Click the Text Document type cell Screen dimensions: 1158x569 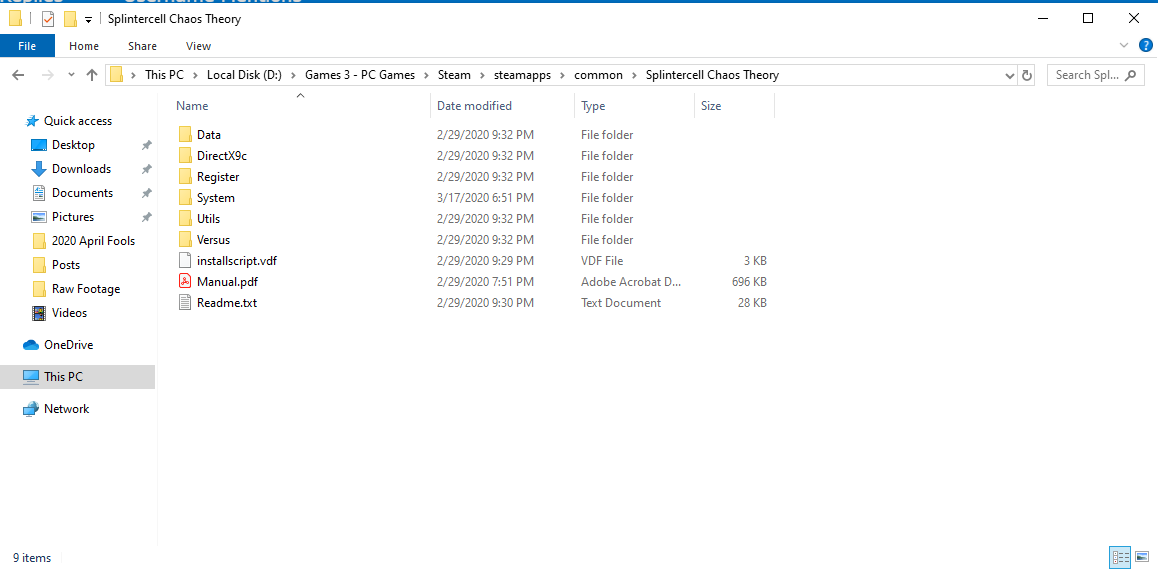[x=621, y=303]
